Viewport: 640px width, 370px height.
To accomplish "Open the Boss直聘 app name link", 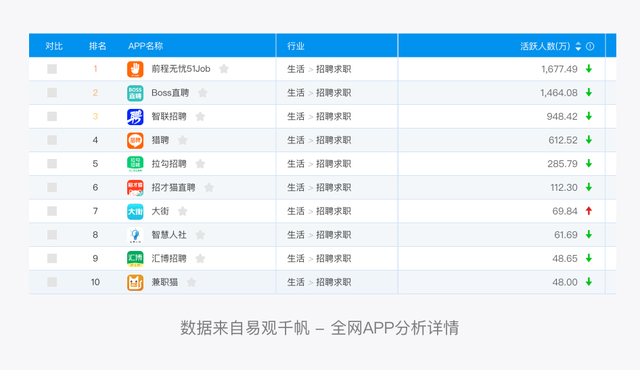I will click(170, 93).
